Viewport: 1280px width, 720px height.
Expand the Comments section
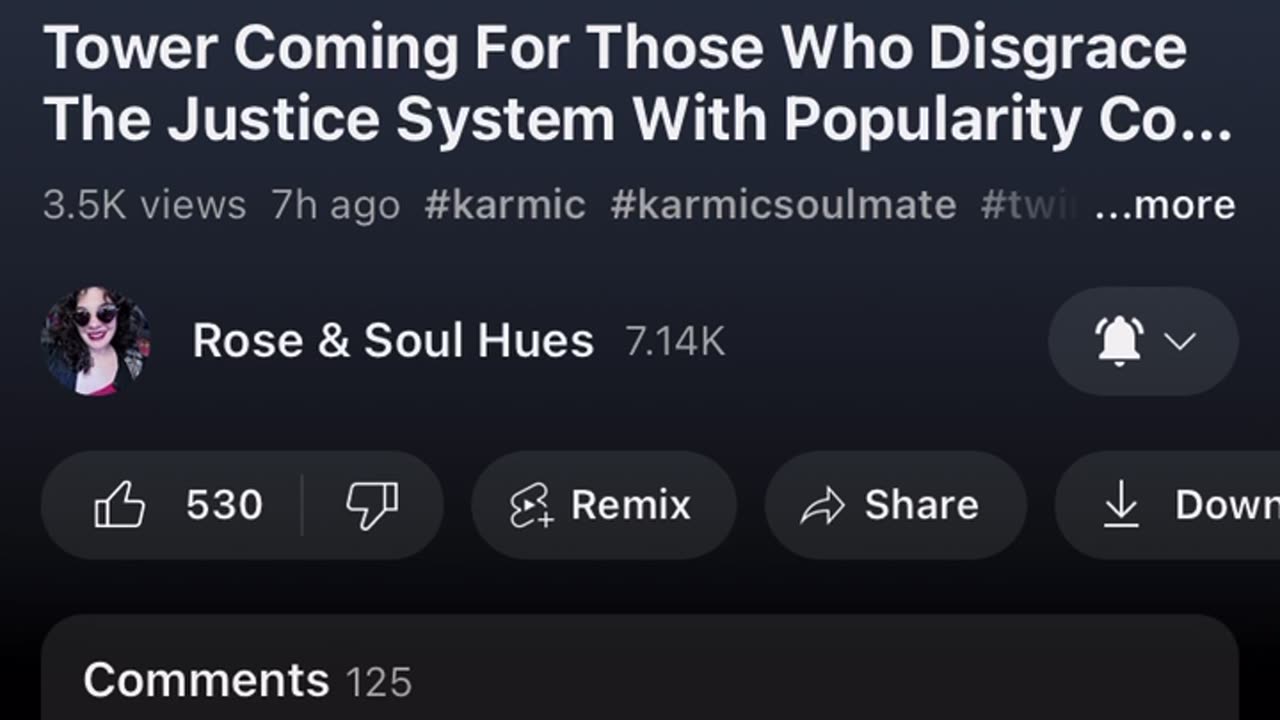(x=640, y=680)
